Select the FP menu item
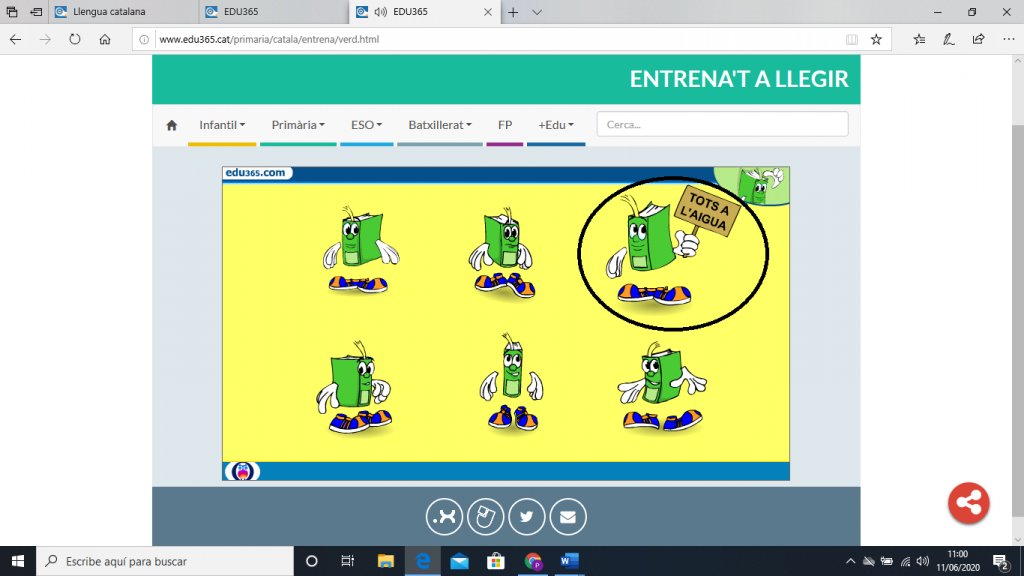 505,125
